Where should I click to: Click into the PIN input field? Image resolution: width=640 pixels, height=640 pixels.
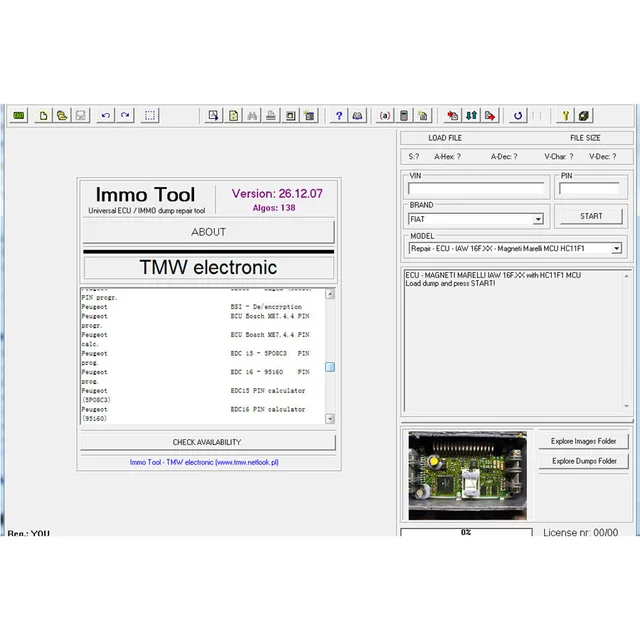click(x=589, y=189)
